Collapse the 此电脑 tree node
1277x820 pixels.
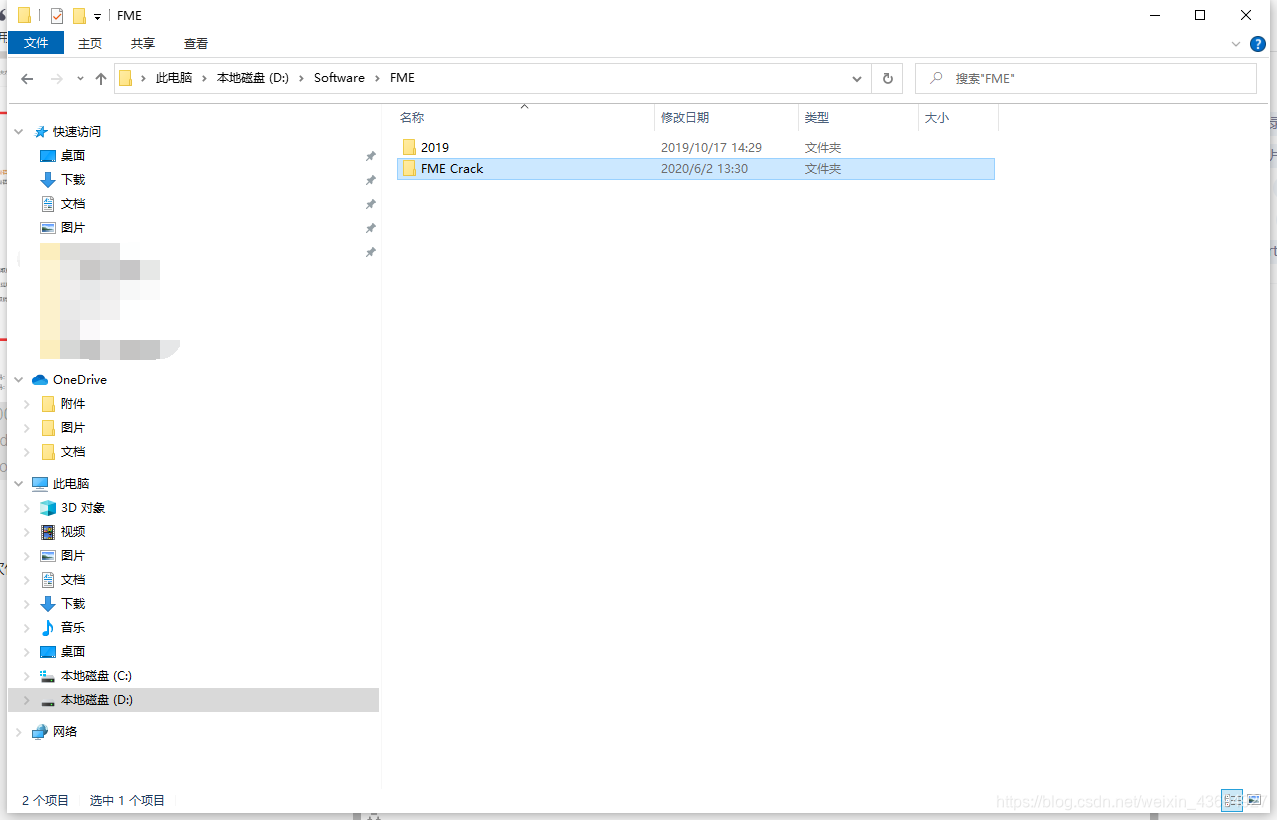[19, 484]
